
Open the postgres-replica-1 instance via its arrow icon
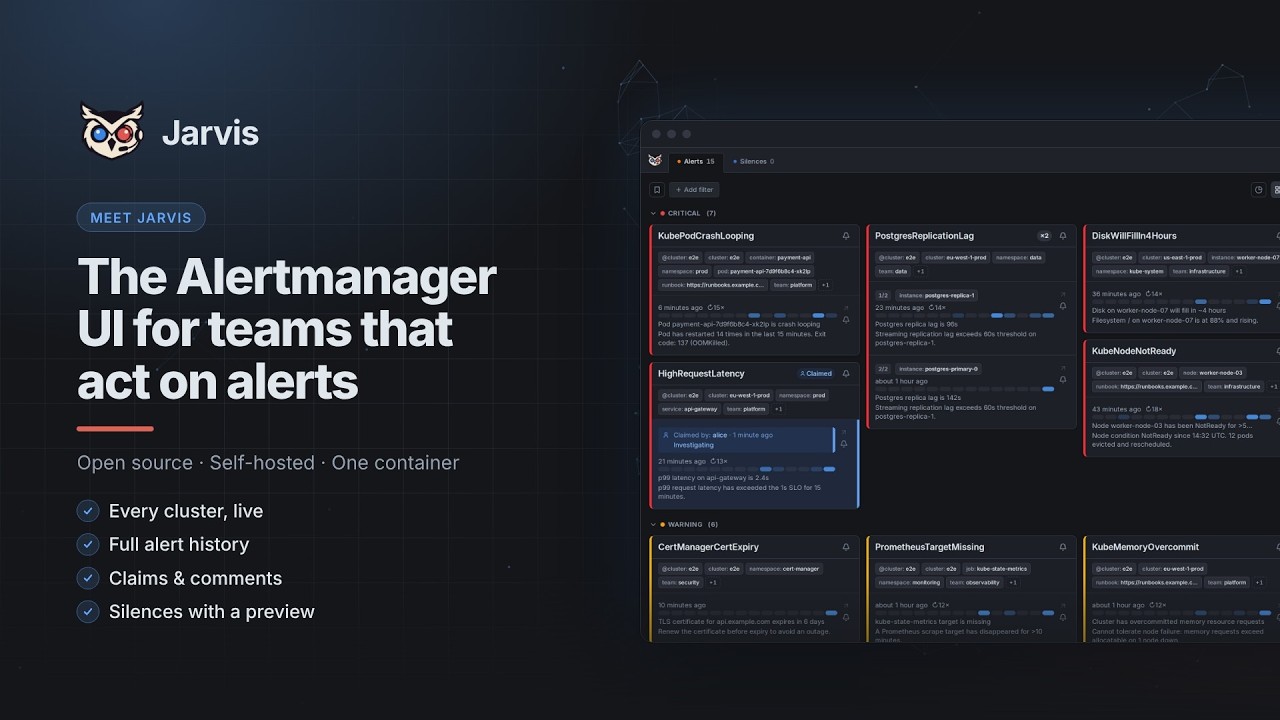[1063, 295]
